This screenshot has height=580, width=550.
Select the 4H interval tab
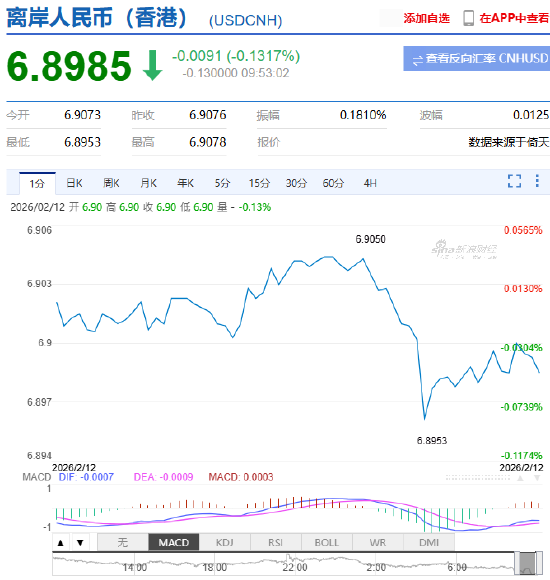coord(370,183)
